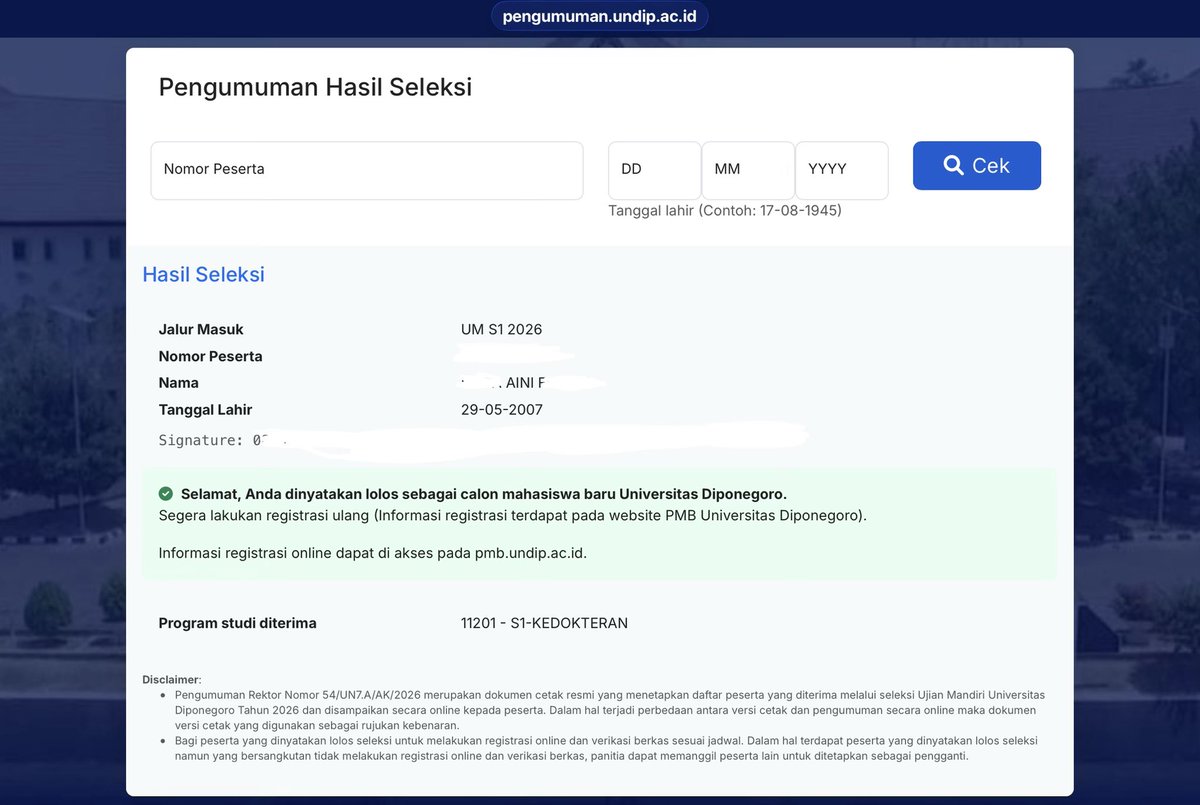Select the 'Pengumuman Hasil Seleksi' heading
The width and height of the screenshot is (1200, 805).
(x=315, y=87)
